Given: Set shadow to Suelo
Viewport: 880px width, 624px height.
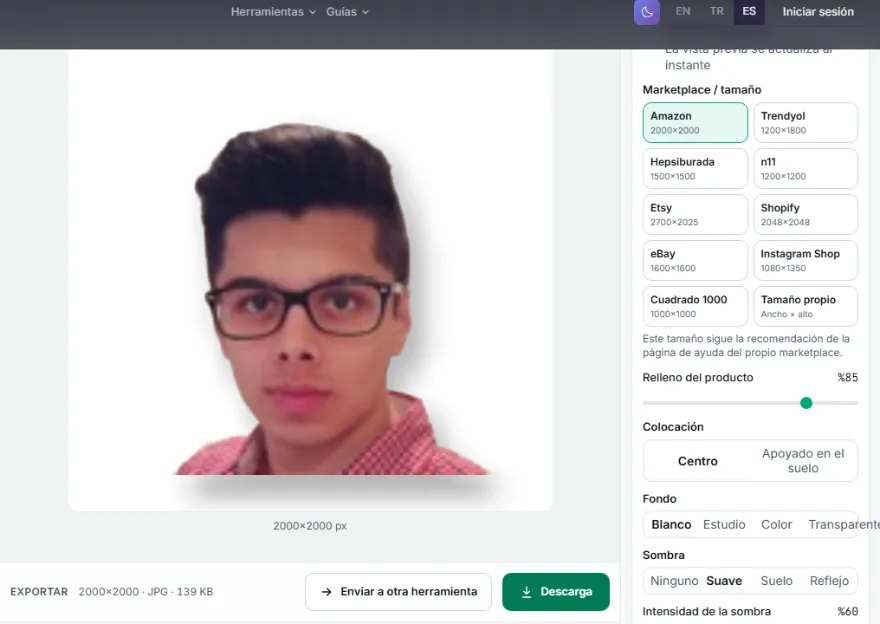Looking at the screenshot, I should [x=776, y=581].
